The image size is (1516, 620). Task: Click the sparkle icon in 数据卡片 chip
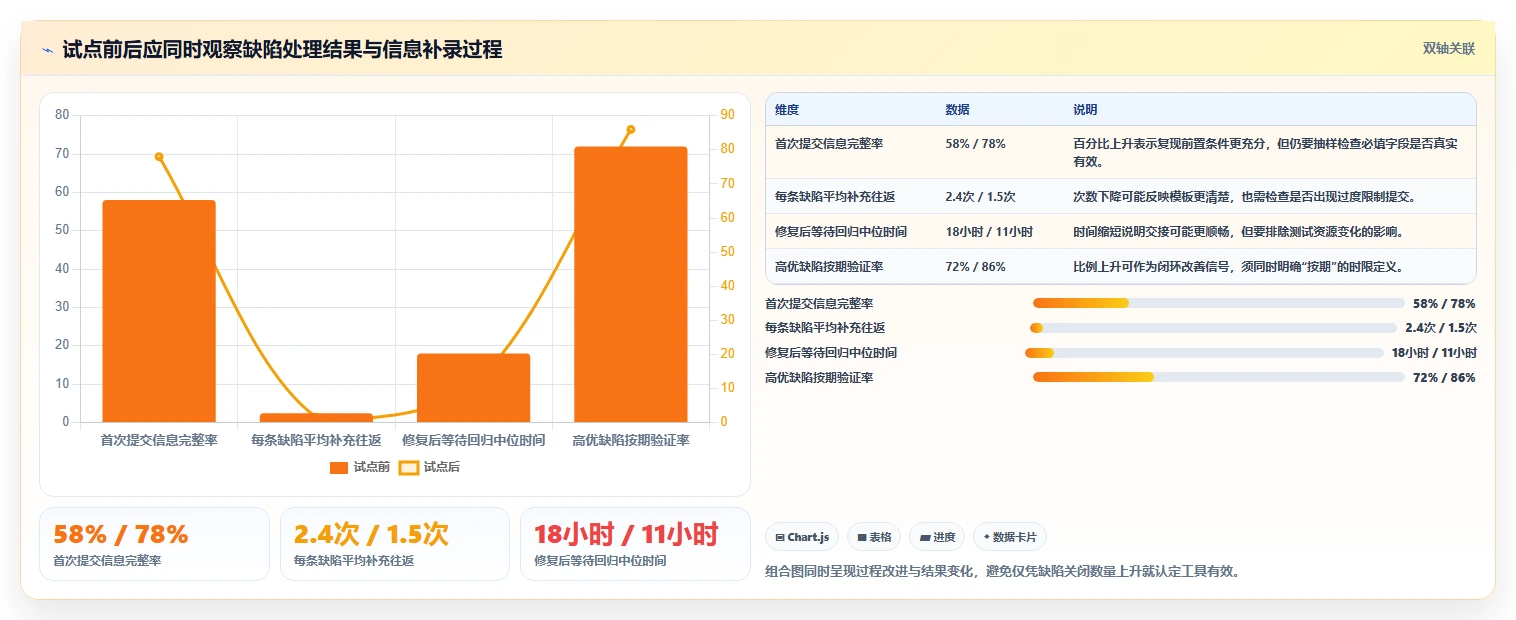coord(986,538)
